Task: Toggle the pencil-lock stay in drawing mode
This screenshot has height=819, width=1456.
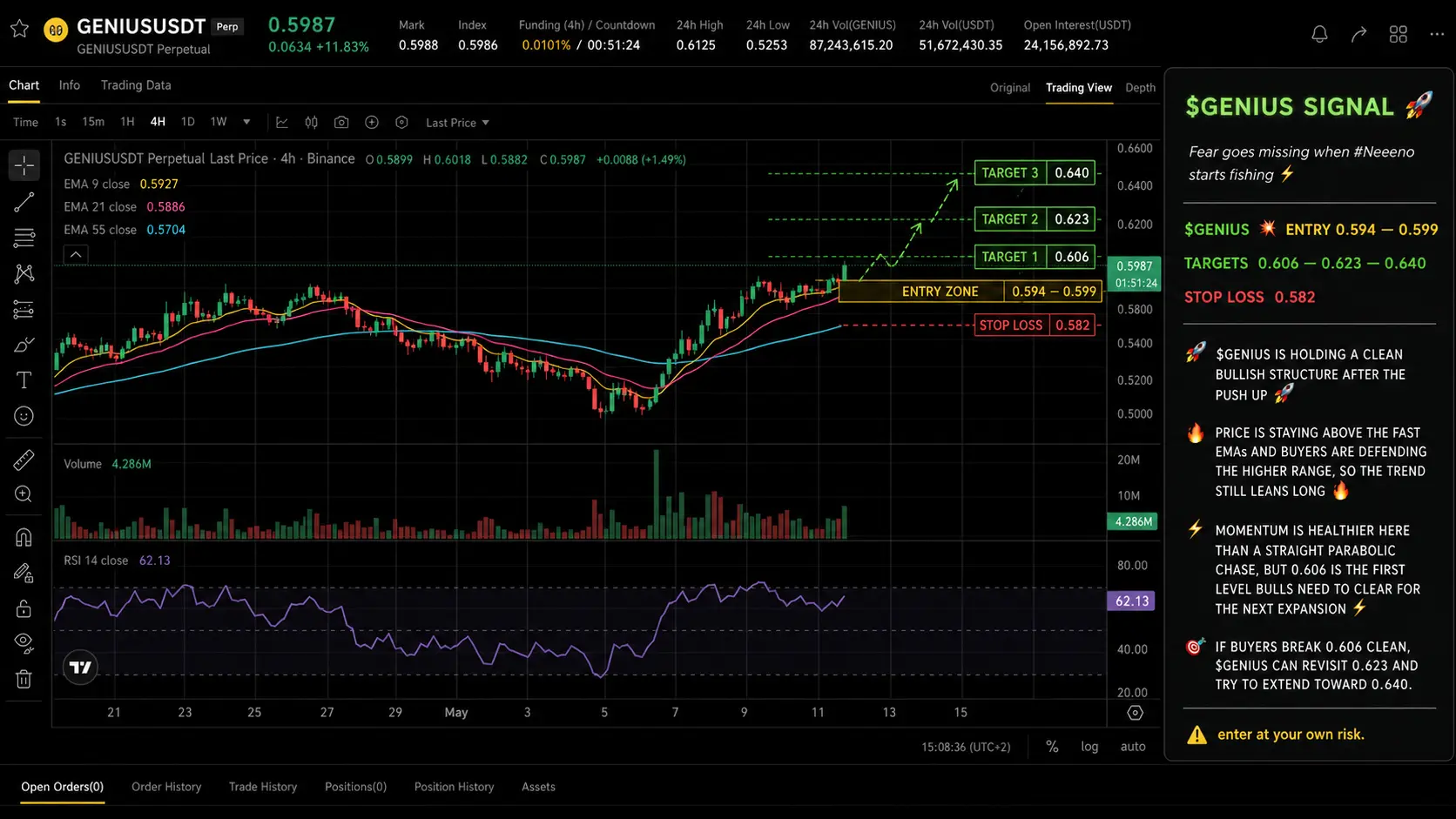Action: [x=24, y=573]
